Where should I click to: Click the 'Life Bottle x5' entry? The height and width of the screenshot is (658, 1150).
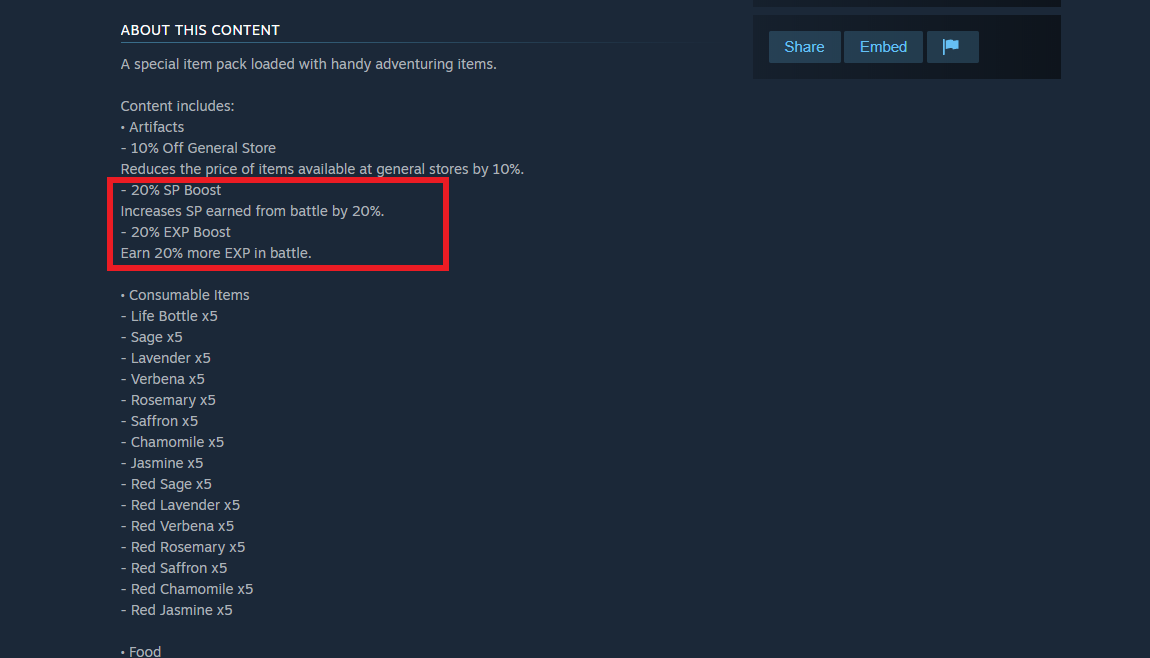169,316
